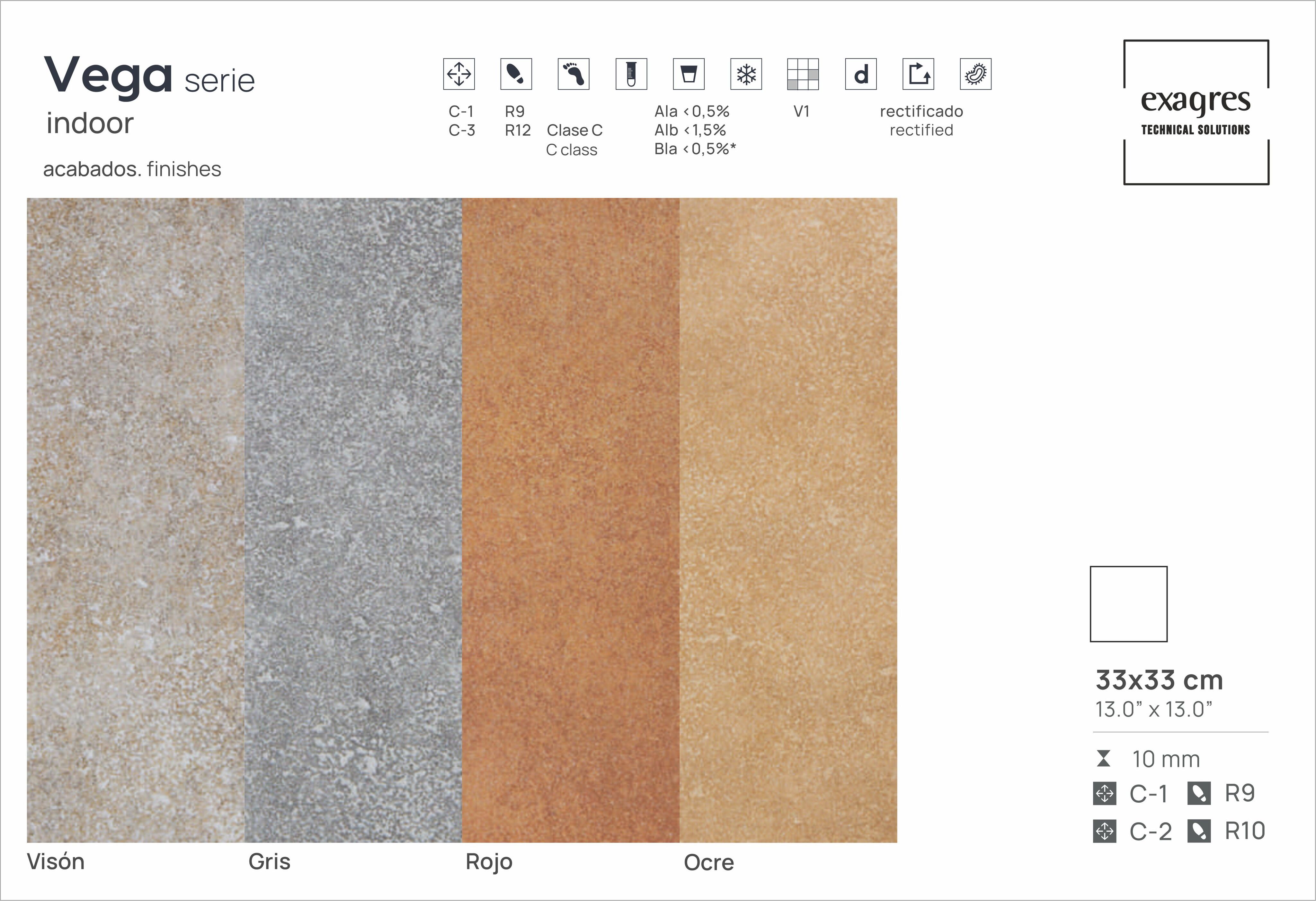Click the Vega serie title
This screenshot has width=1316, height=901.
click(x=149, y=77)
